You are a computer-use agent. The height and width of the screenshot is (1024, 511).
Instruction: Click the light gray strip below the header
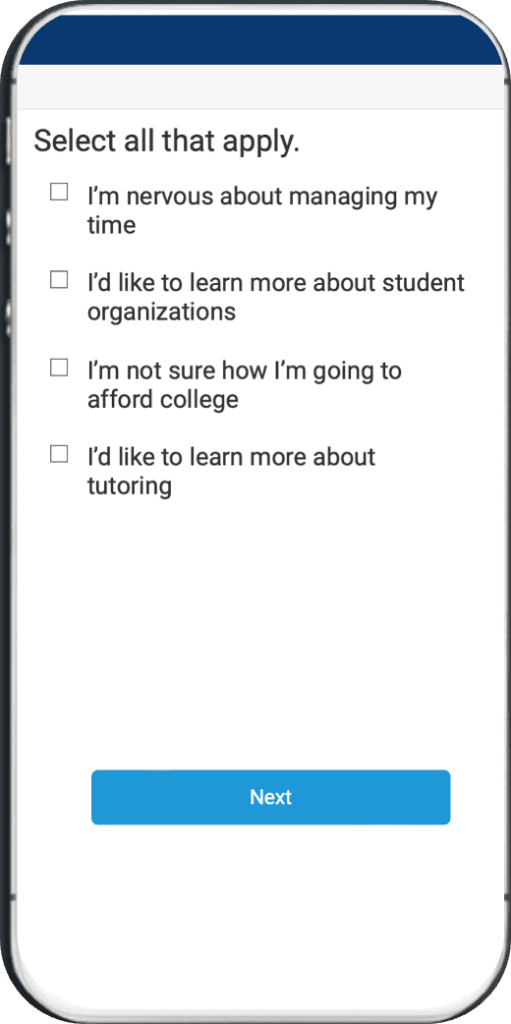point(261,87)
